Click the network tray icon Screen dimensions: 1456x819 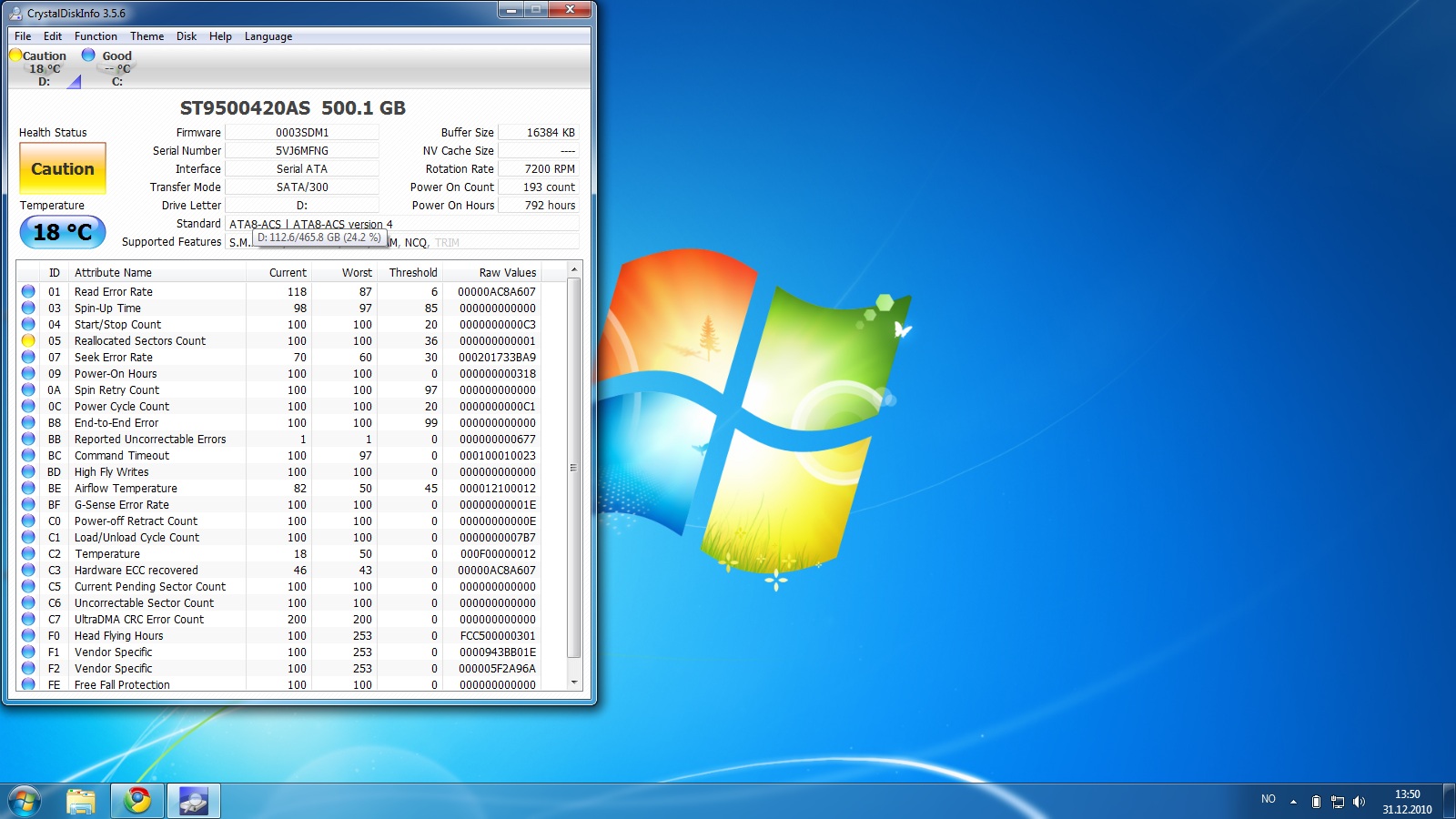(1338, 802)
